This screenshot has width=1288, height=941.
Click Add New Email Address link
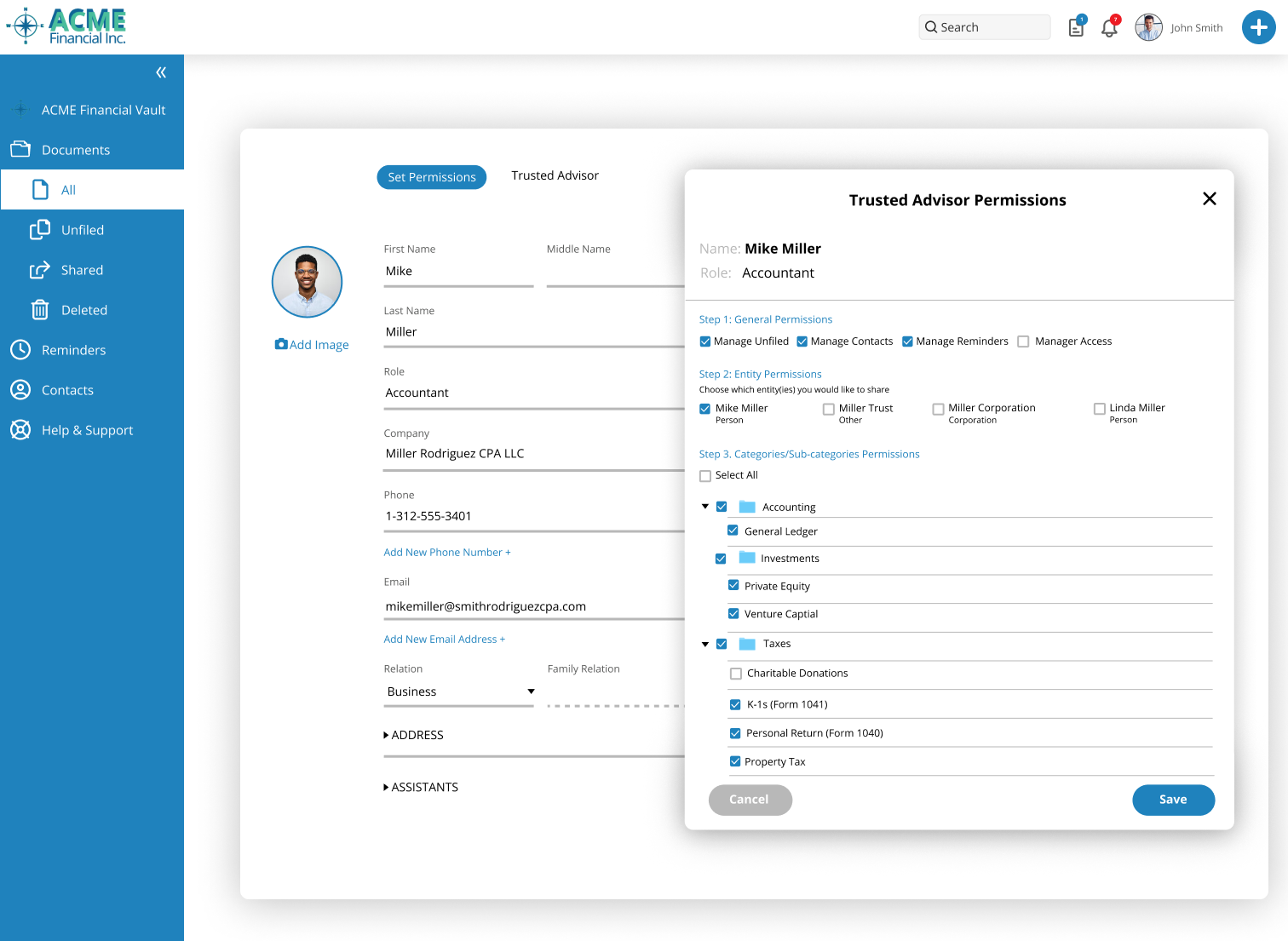point(444,639)
